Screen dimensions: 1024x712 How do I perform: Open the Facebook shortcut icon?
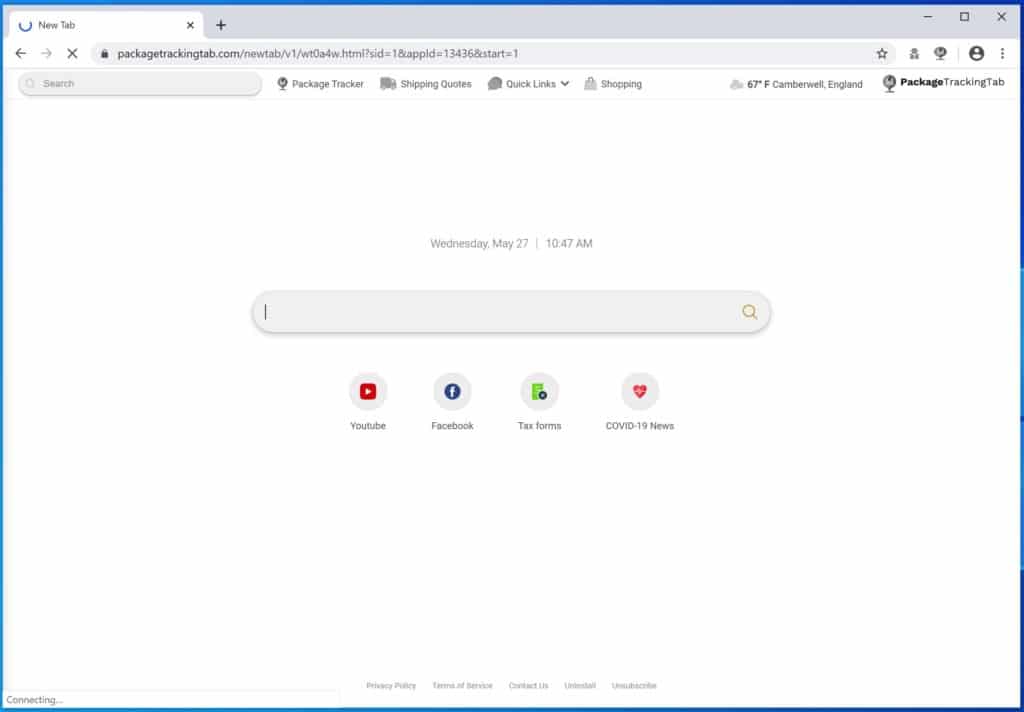(452, 391)
